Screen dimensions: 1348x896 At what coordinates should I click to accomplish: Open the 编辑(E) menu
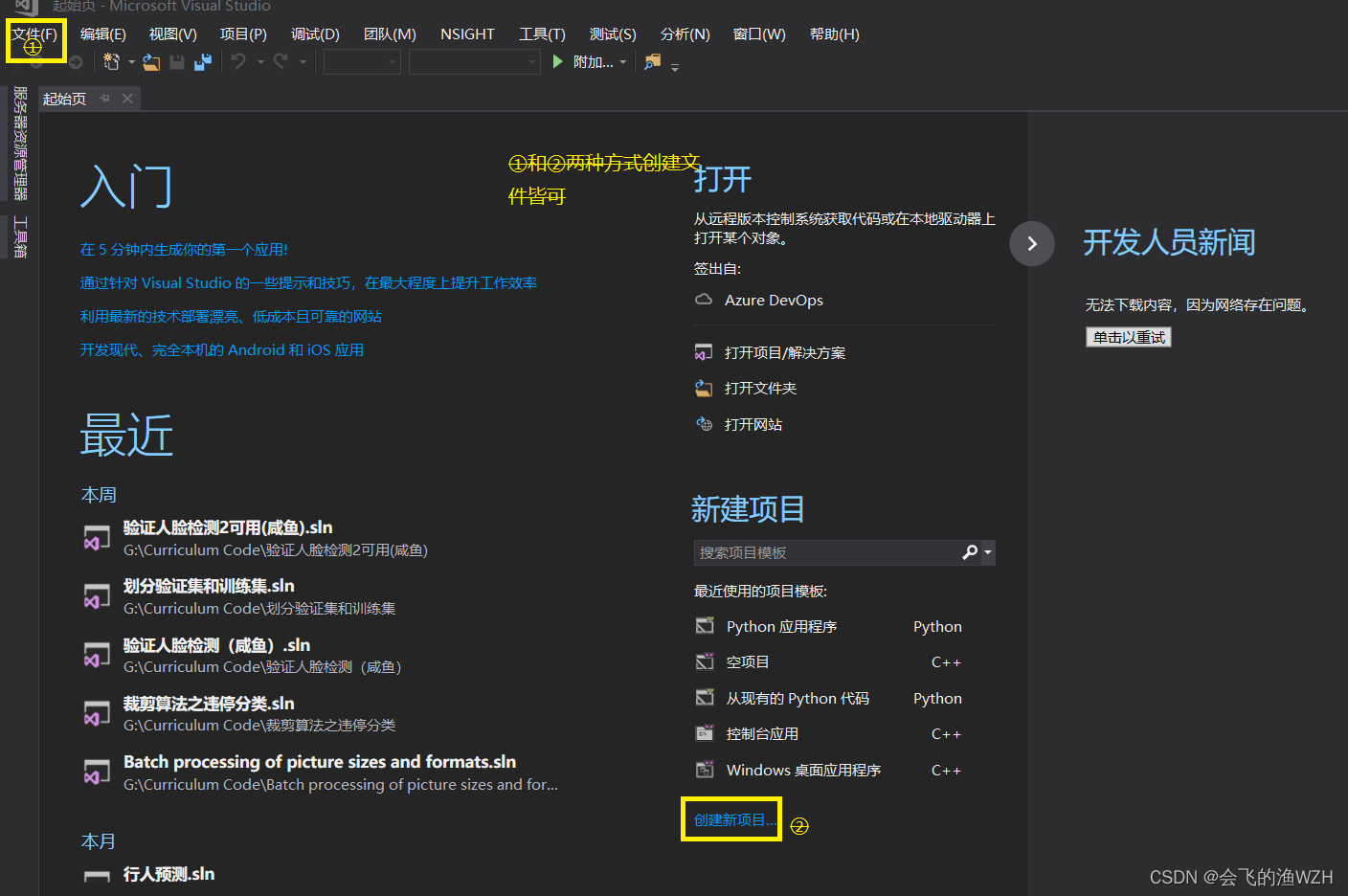(103, 34)
